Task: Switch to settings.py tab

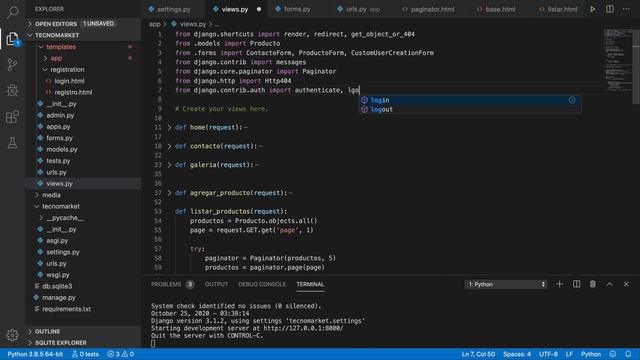Action: click(174, 9)
